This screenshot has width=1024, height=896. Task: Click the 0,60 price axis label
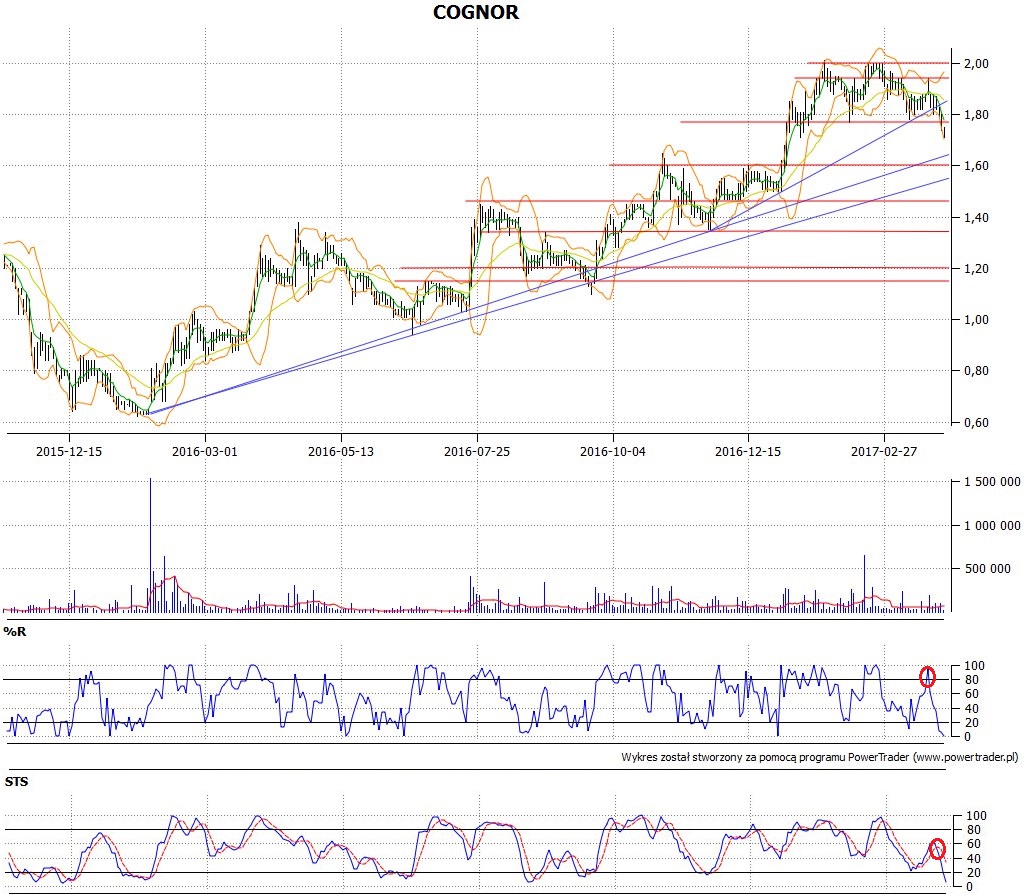[976, 423]
